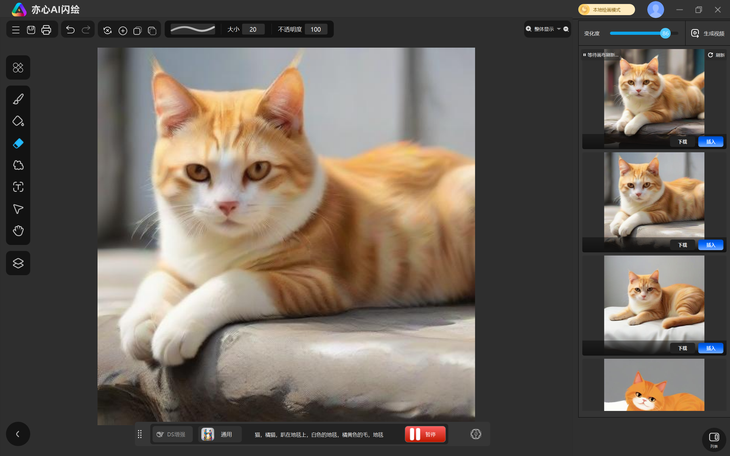This screenshot has width=730, height=456.
Task: Click the Print icon
Action: (46, 30)
